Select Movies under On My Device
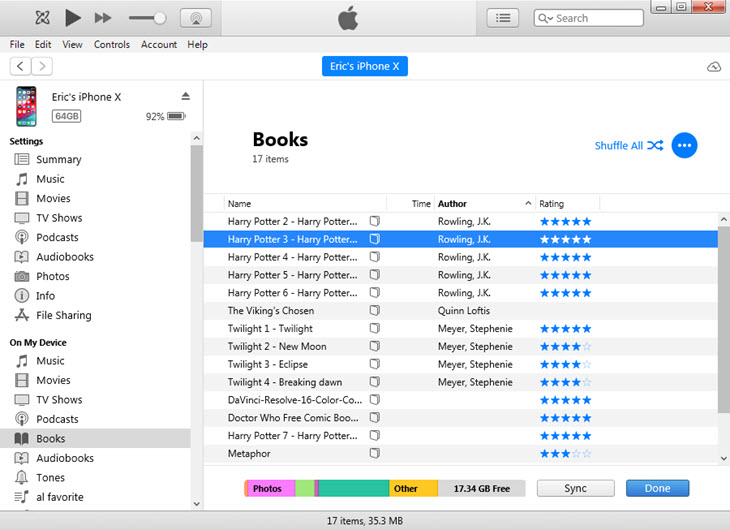This screenshot has width=730, height=530. coord(53,381)
